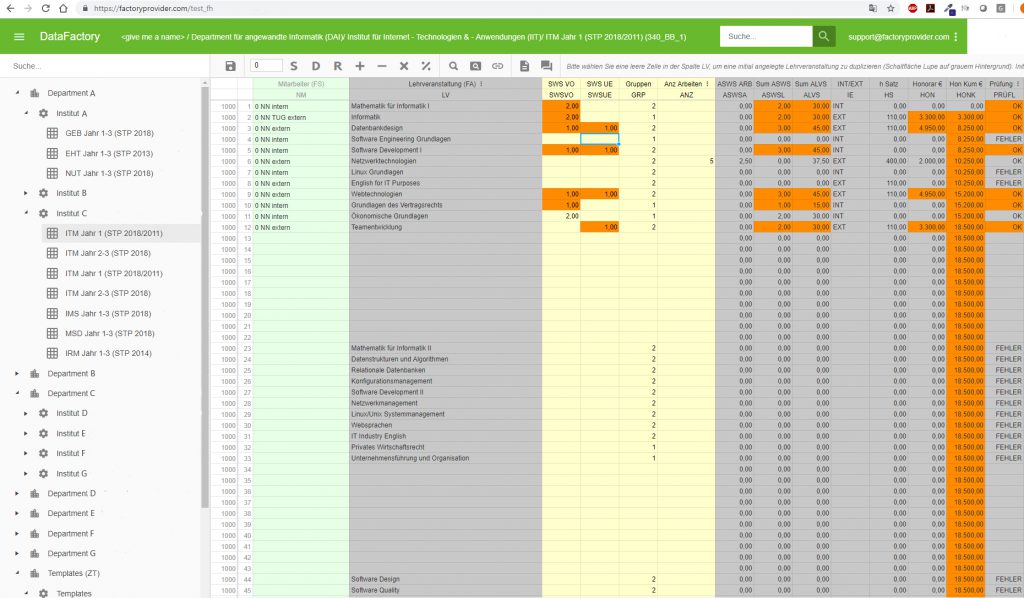The image size is (1024, 598).
Task: Open the document export icon in the toolbar
Action: (522, 66)
